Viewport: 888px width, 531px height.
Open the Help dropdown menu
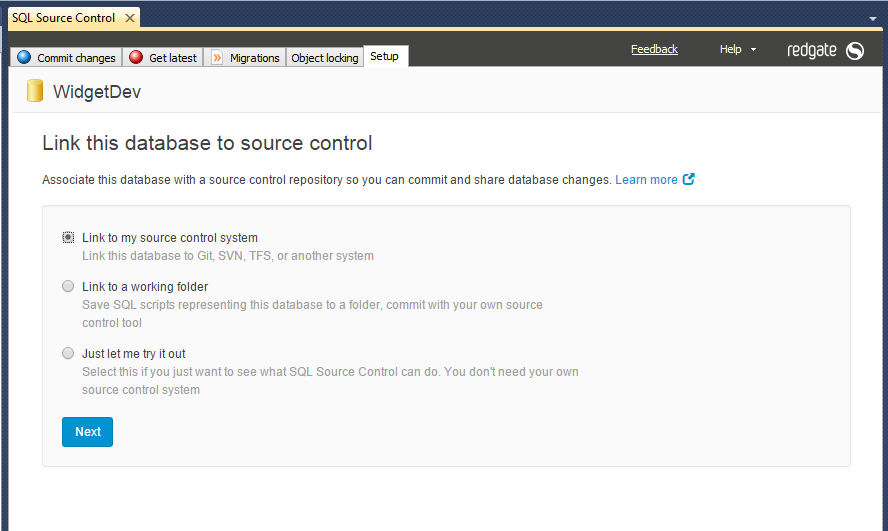pos(737,49)
